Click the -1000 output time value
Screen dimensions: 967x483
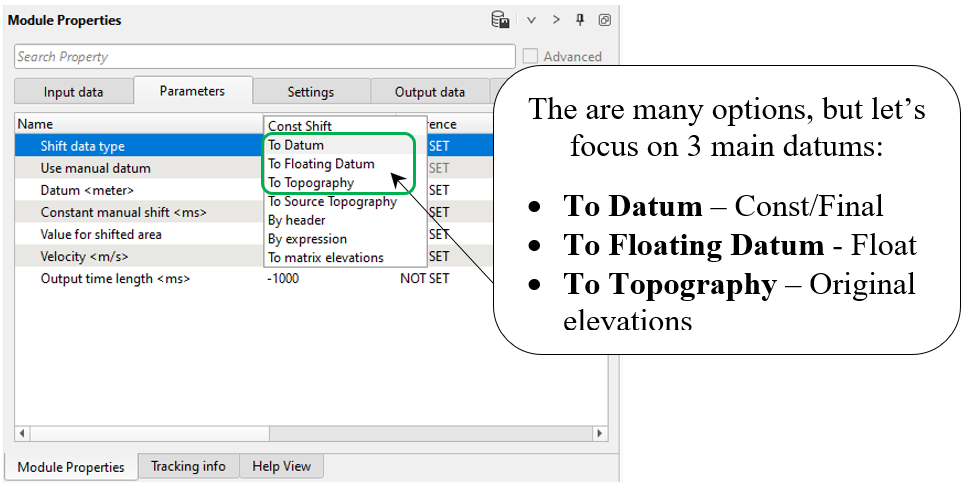(283, 278)
